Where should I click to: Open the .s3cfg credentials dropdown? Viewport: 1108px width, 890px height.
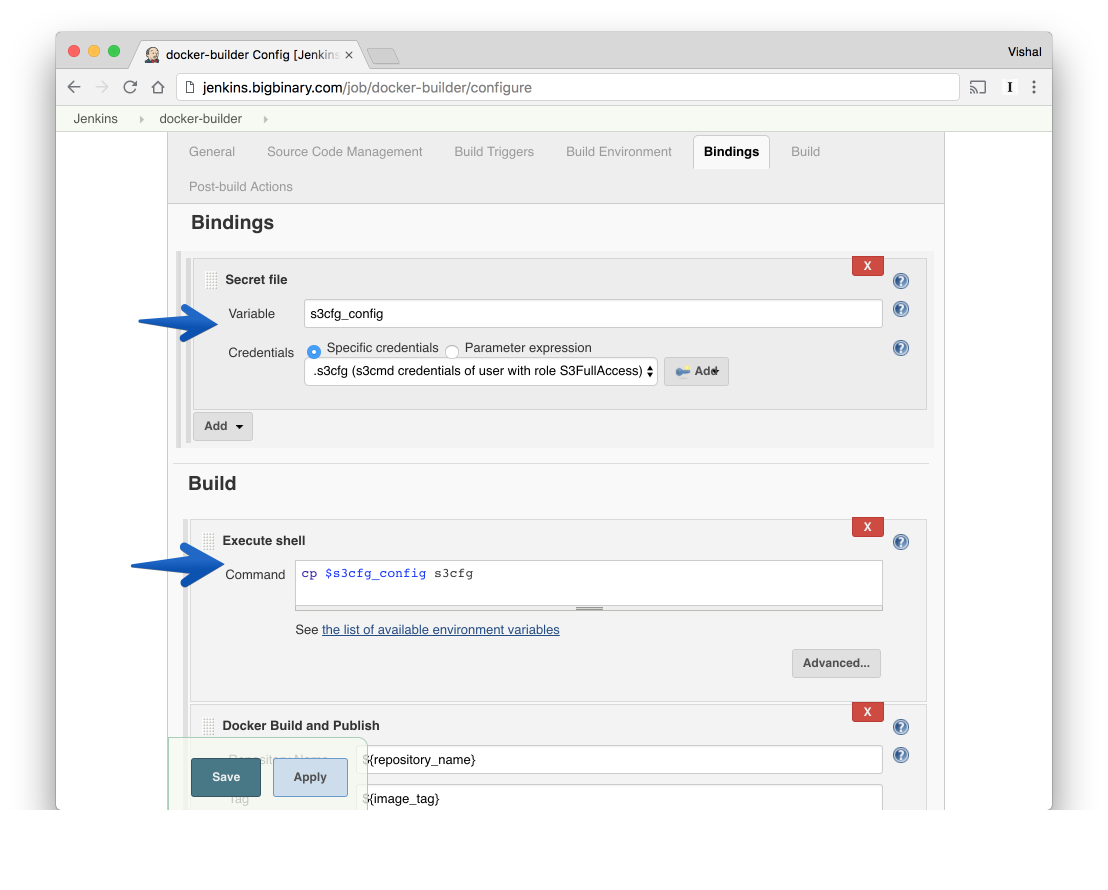coord(480,371)
